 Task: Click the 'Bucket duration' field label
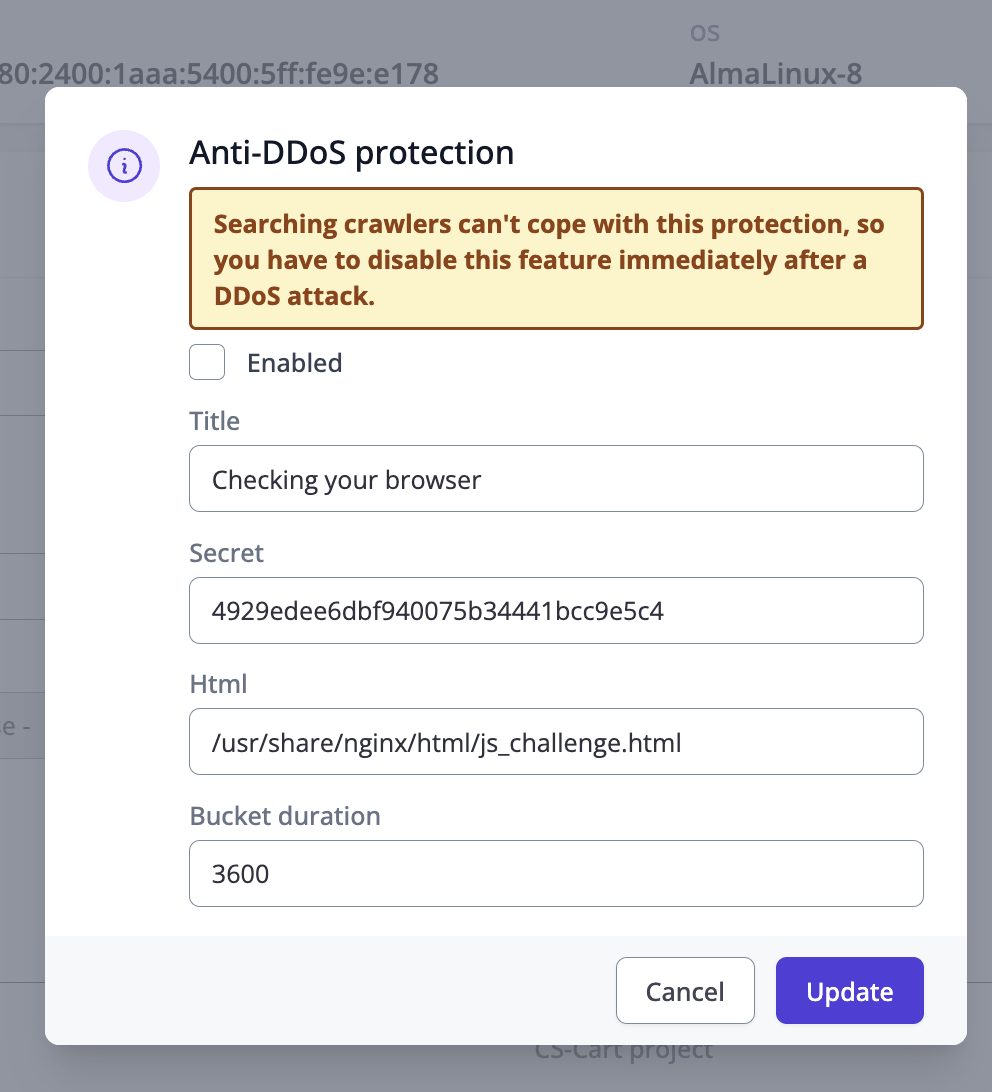click(x=285, y=816)
